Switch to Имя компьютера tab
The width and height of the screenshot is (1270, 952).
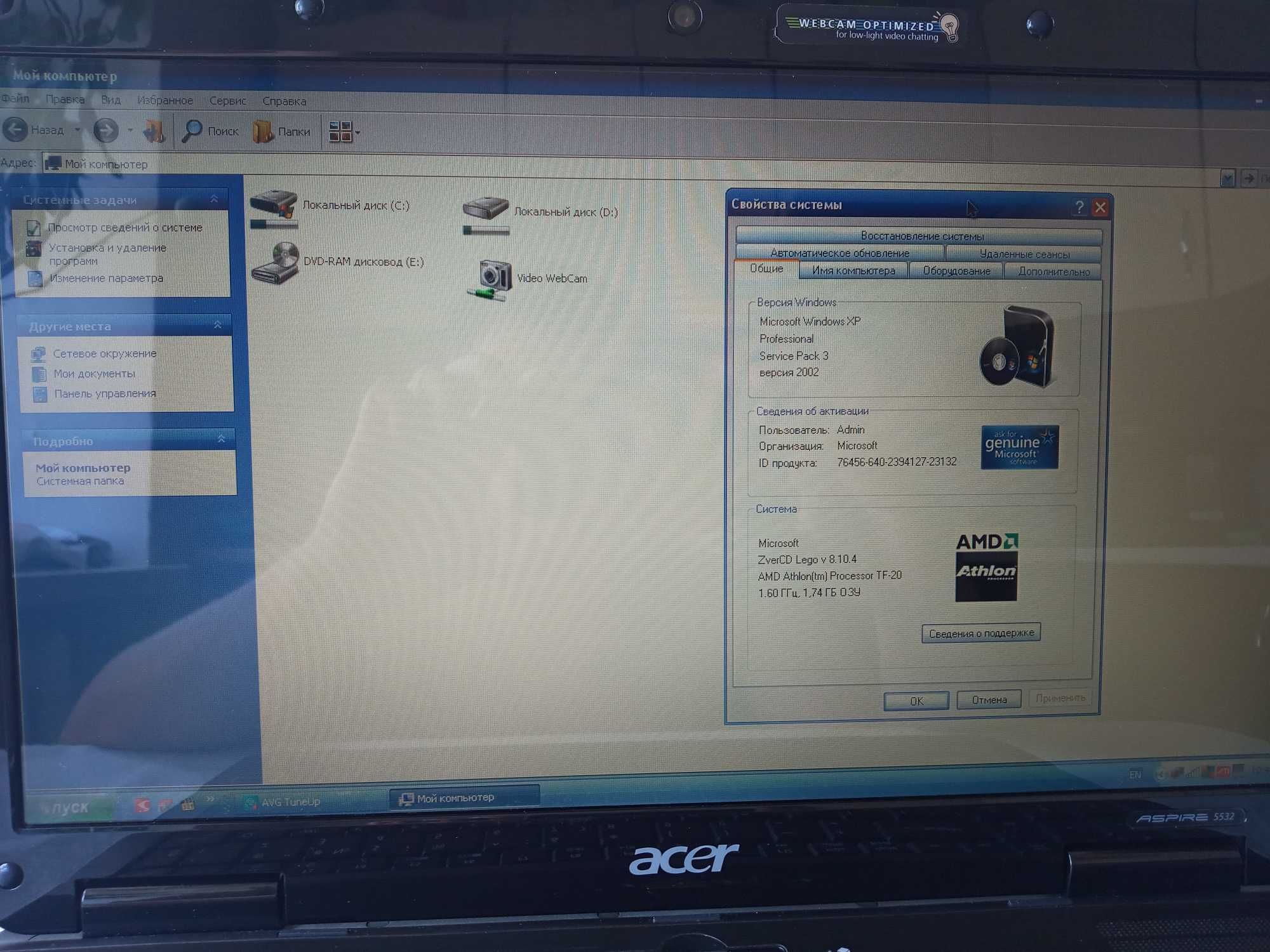[853, 270]
